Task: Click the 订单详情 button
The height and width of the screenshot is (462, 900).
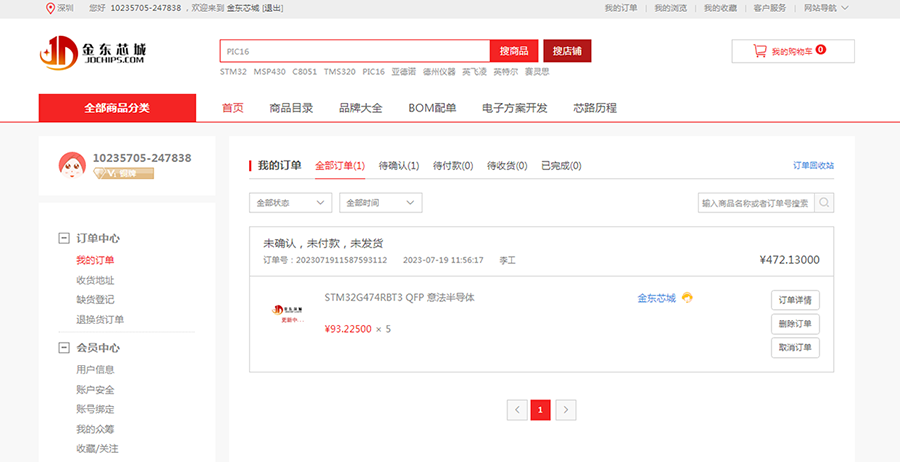Action: click(x=796, y=300)
